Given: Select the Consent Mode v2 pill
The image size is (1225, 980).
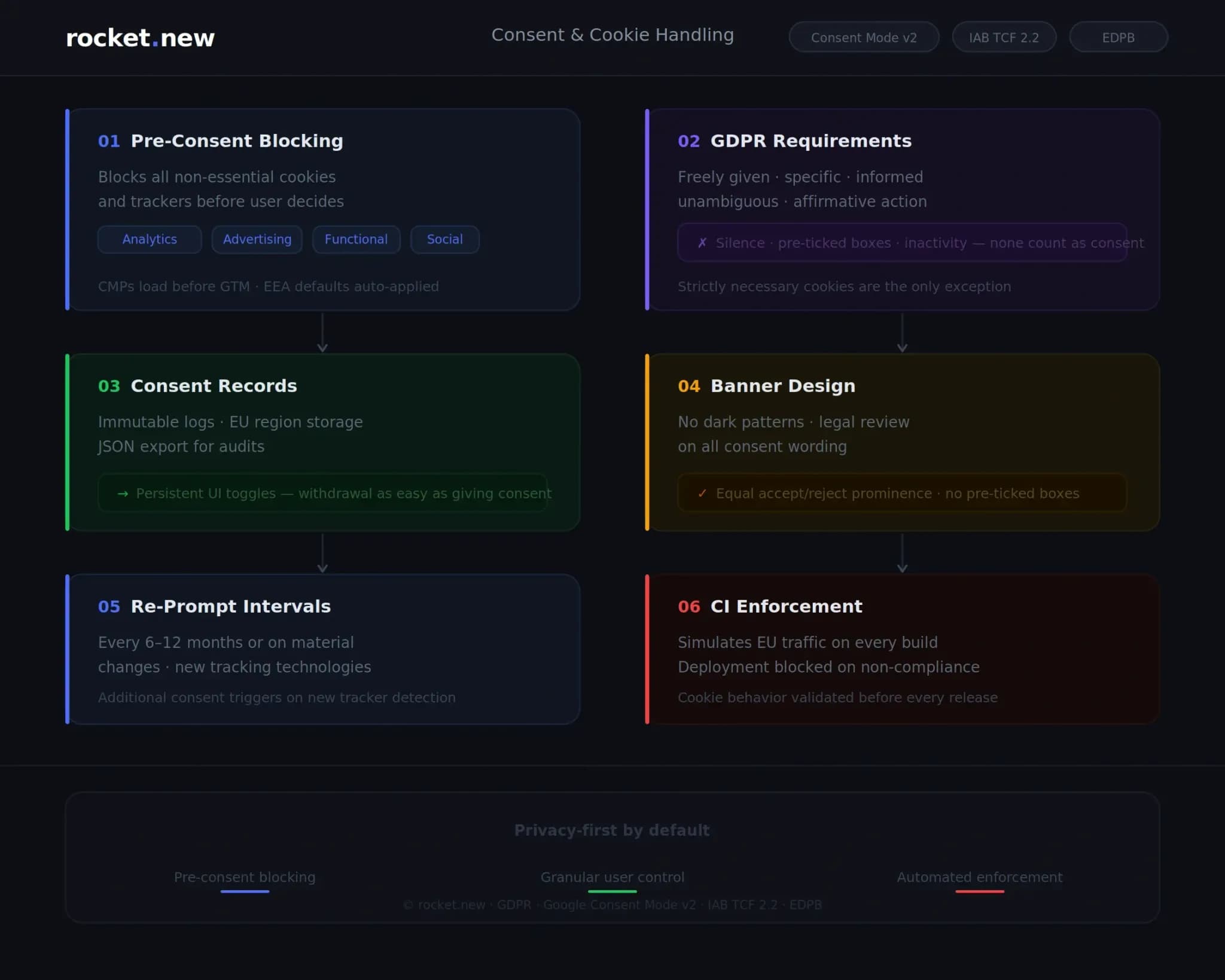Looking at the screenshot, I should pos(863,37).
